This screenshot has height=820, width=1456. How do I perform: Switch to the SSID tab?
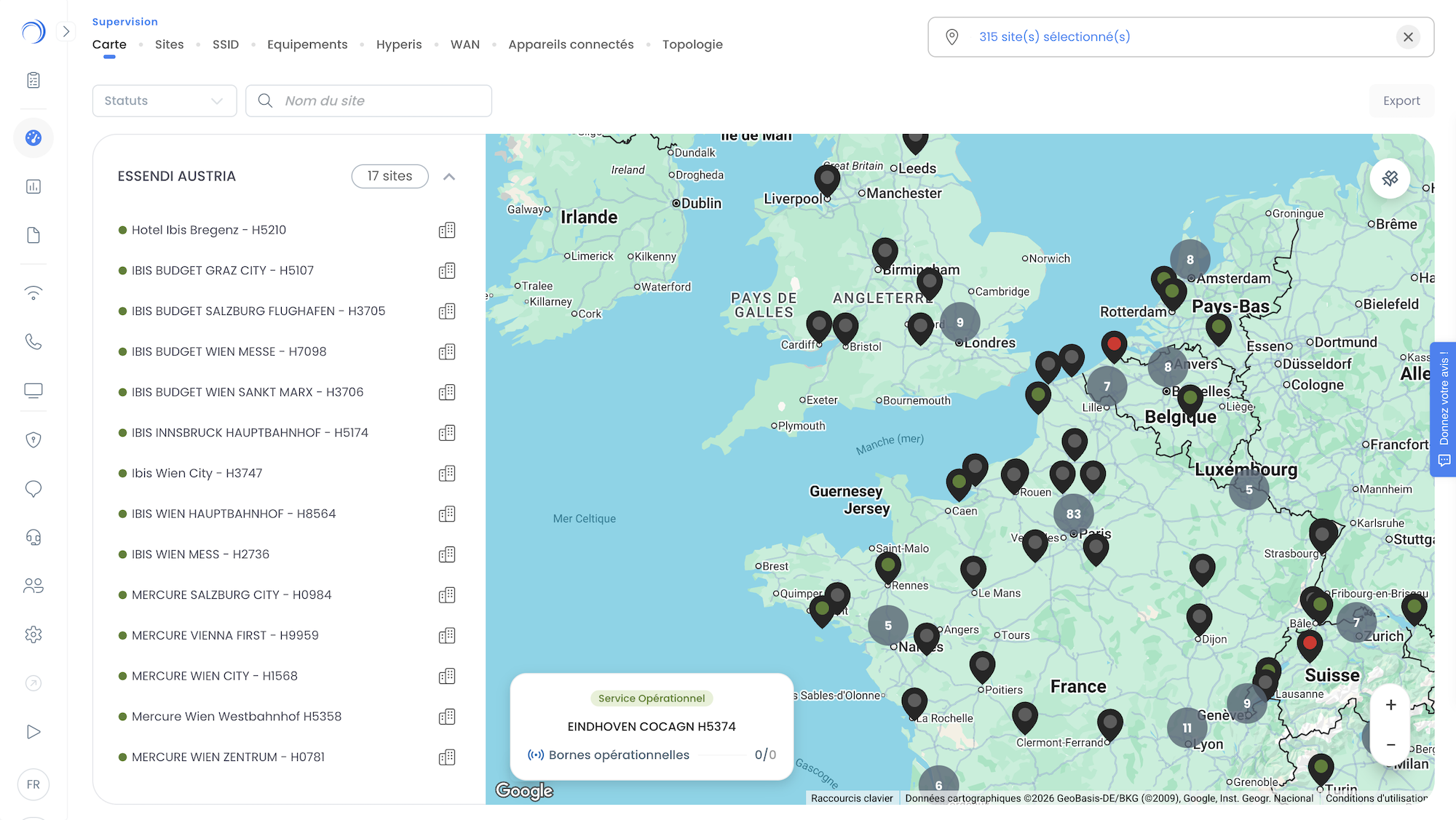pos(226,44)
